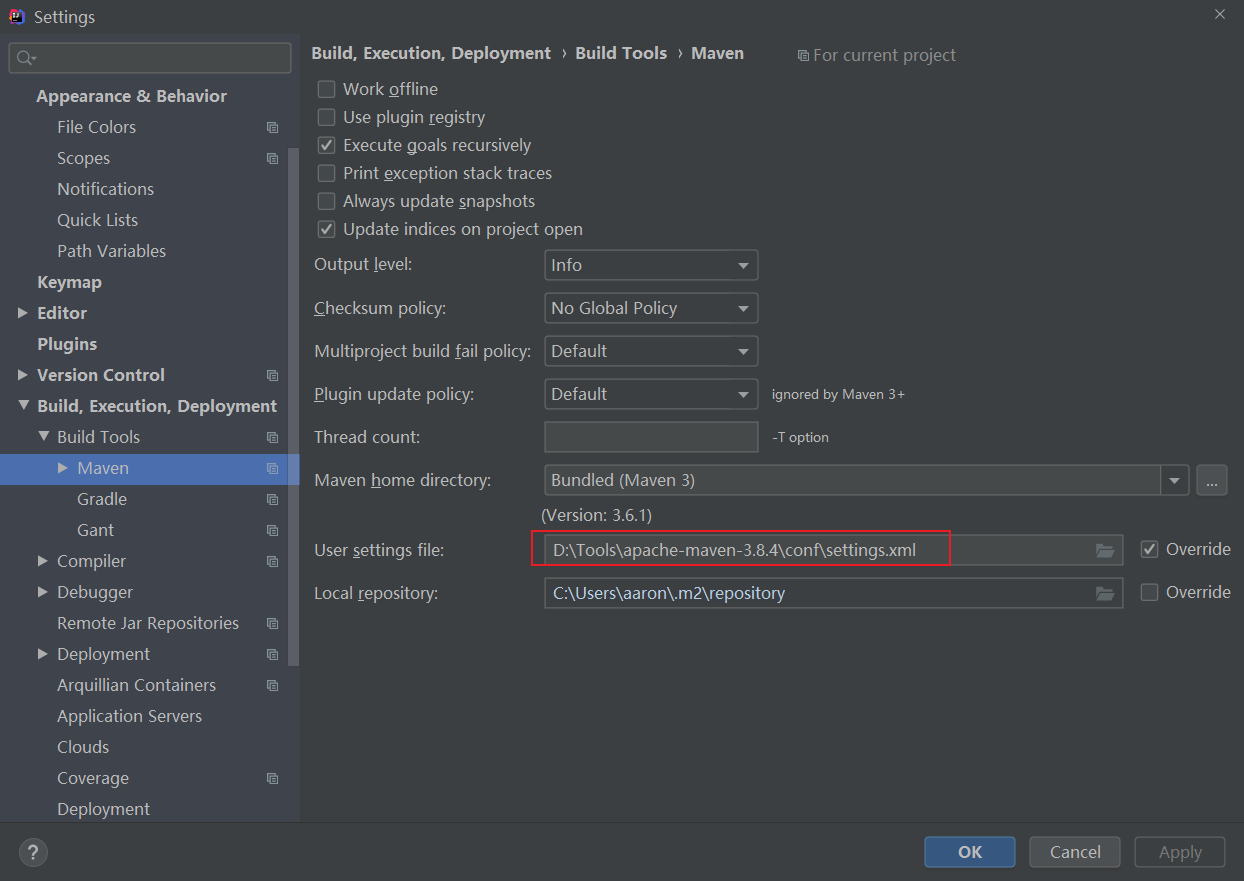Screen dimensions: 1244x881
Task: Uncheck Update indices on project open
Action: (x=326, y=229)
